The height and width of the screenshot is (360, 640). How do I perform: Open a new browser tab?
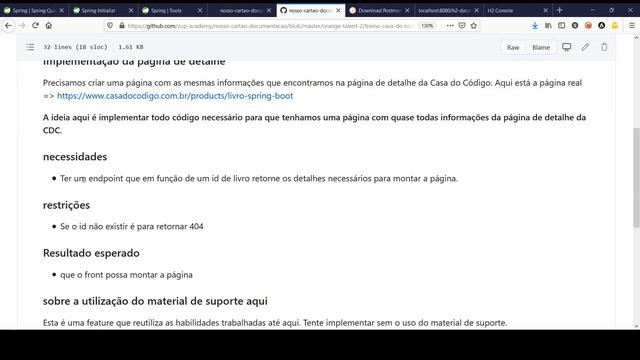click(x=560, y=10)
